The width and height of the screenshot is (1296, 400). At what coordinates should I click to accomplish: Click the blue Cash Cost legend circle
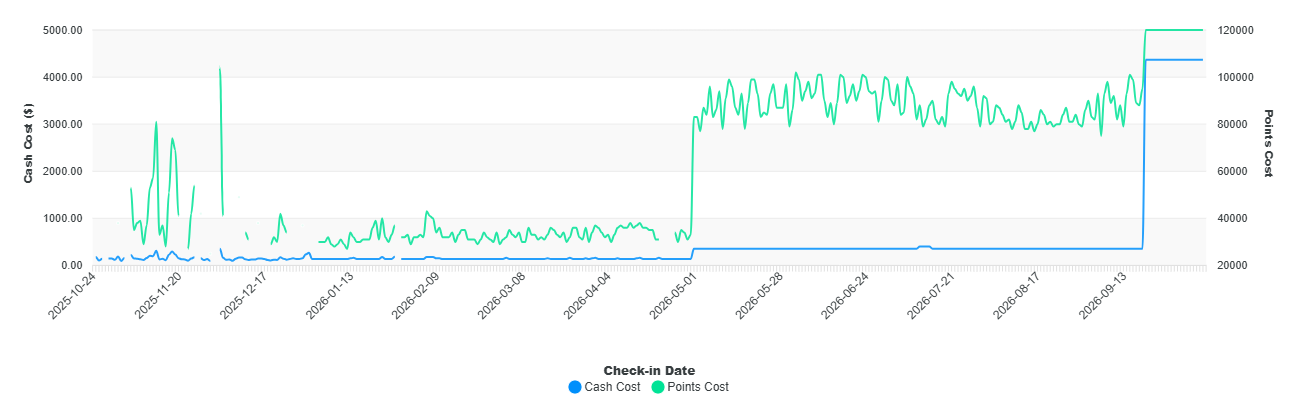(574, 387)
